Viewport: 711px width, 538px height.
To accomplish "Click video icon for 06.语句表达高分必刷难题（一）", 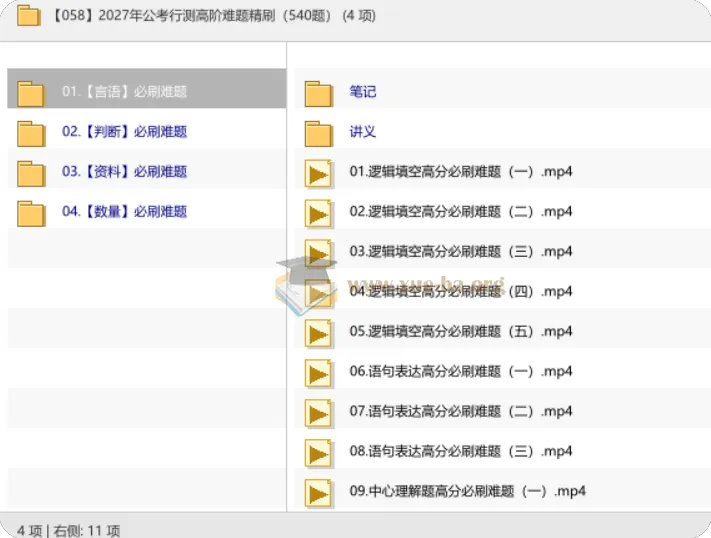I will 319,373.
